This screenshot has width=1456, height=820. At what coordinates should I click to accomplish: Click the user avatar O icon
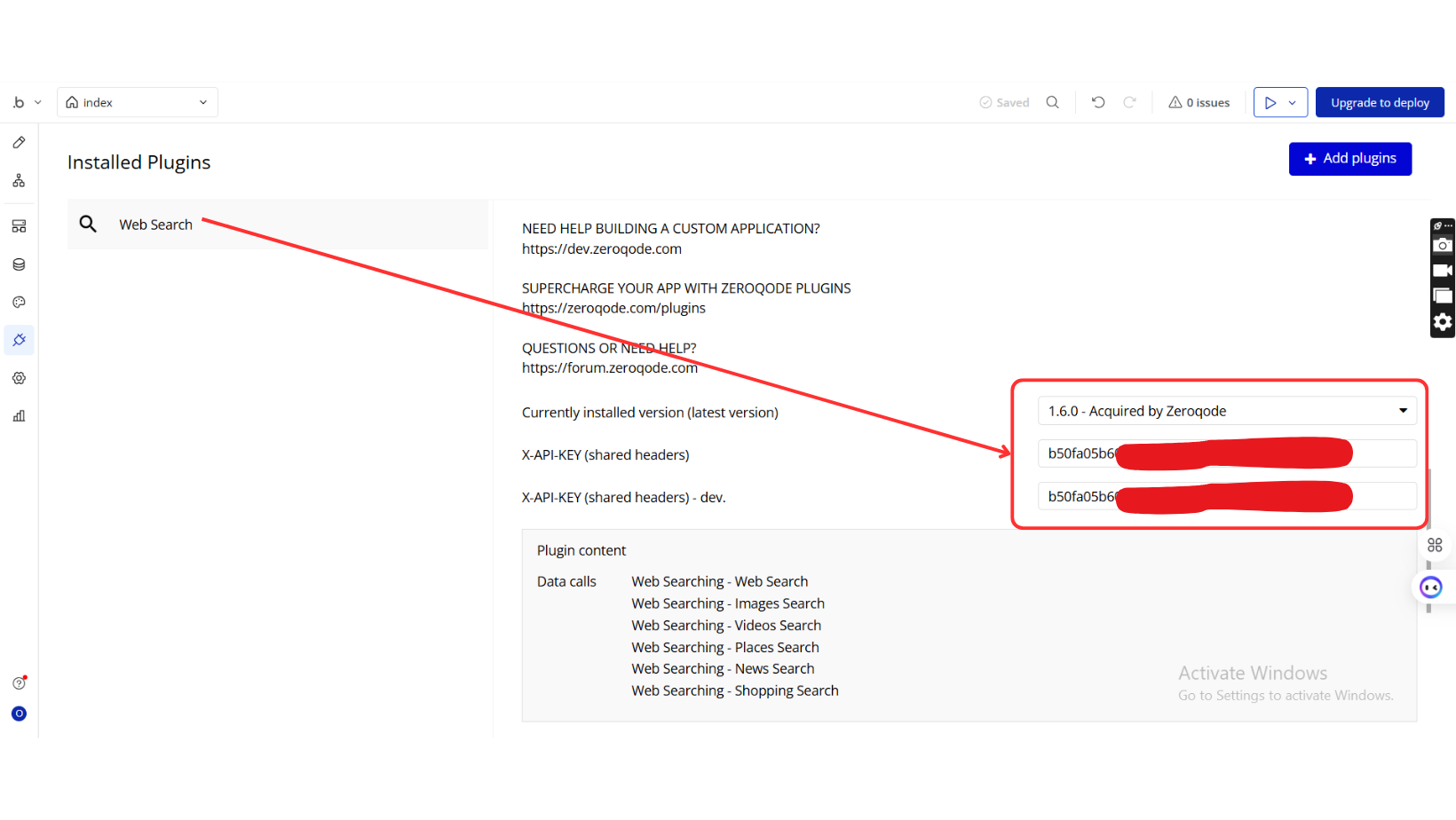[x=19, y=714]
